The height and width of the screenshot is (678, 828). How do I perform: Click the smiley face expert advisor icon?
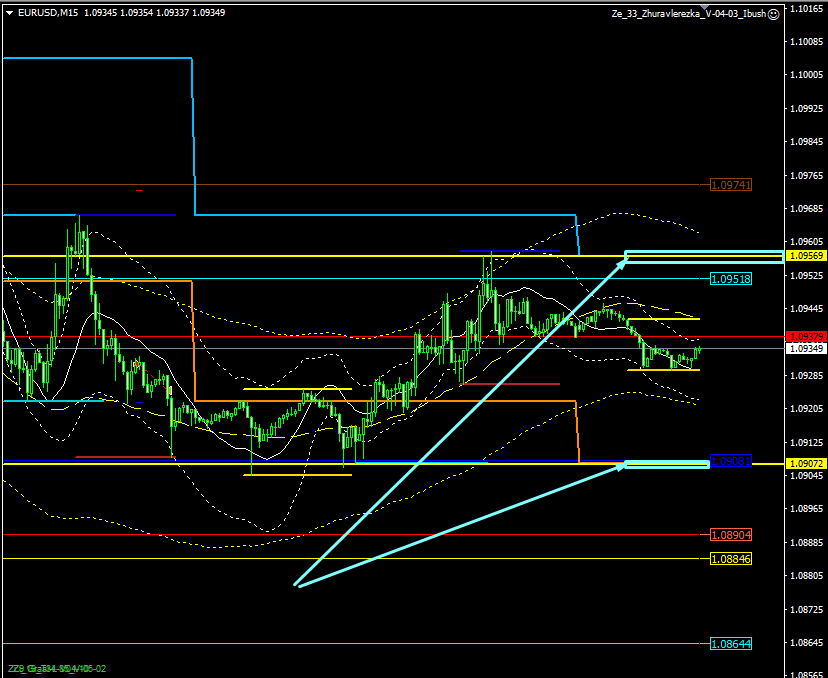(774, 14)
